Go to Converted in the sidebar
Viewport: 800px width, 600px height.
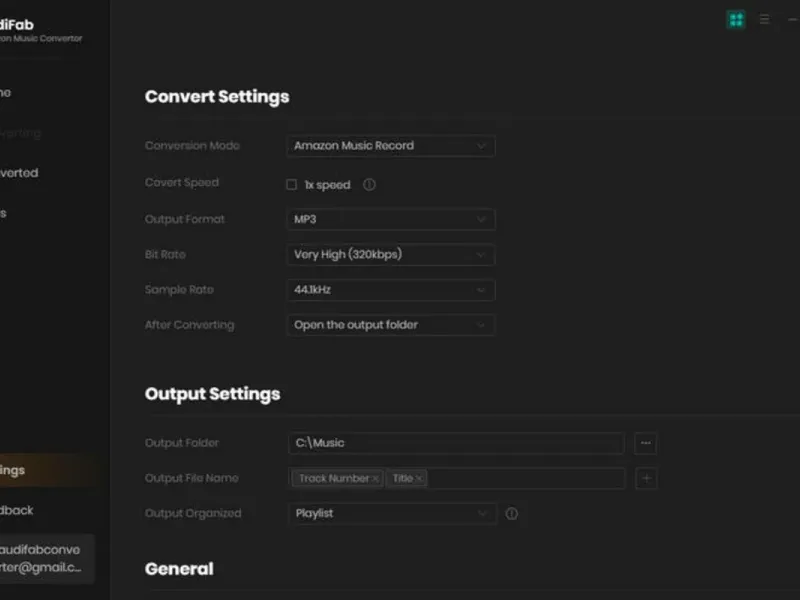coord(20,173)
